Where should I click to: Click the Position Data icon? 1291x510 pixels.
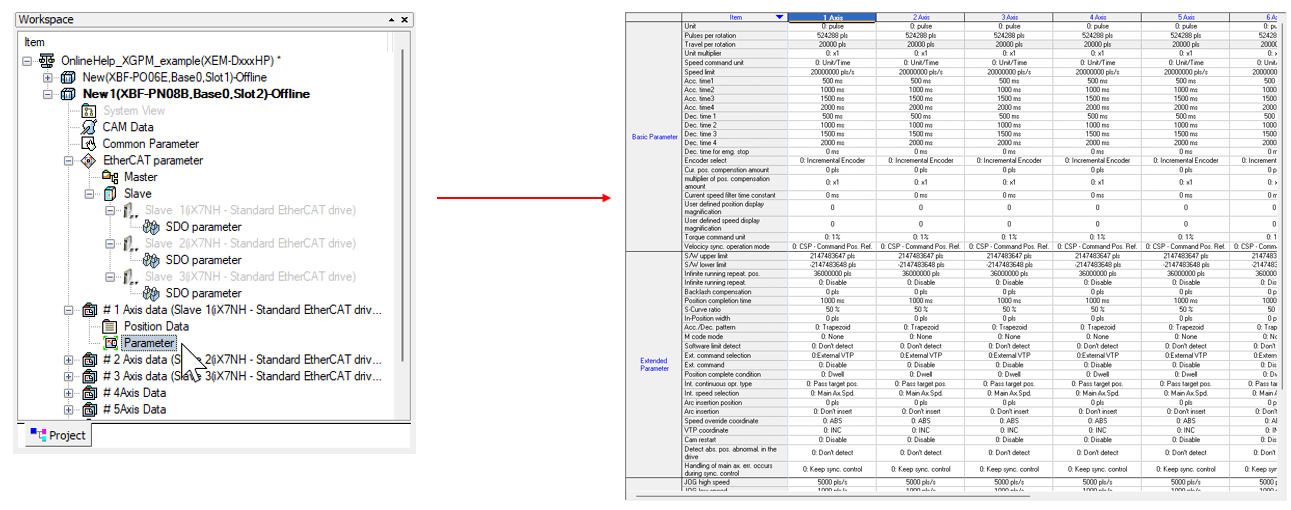[x=110, y=326]
